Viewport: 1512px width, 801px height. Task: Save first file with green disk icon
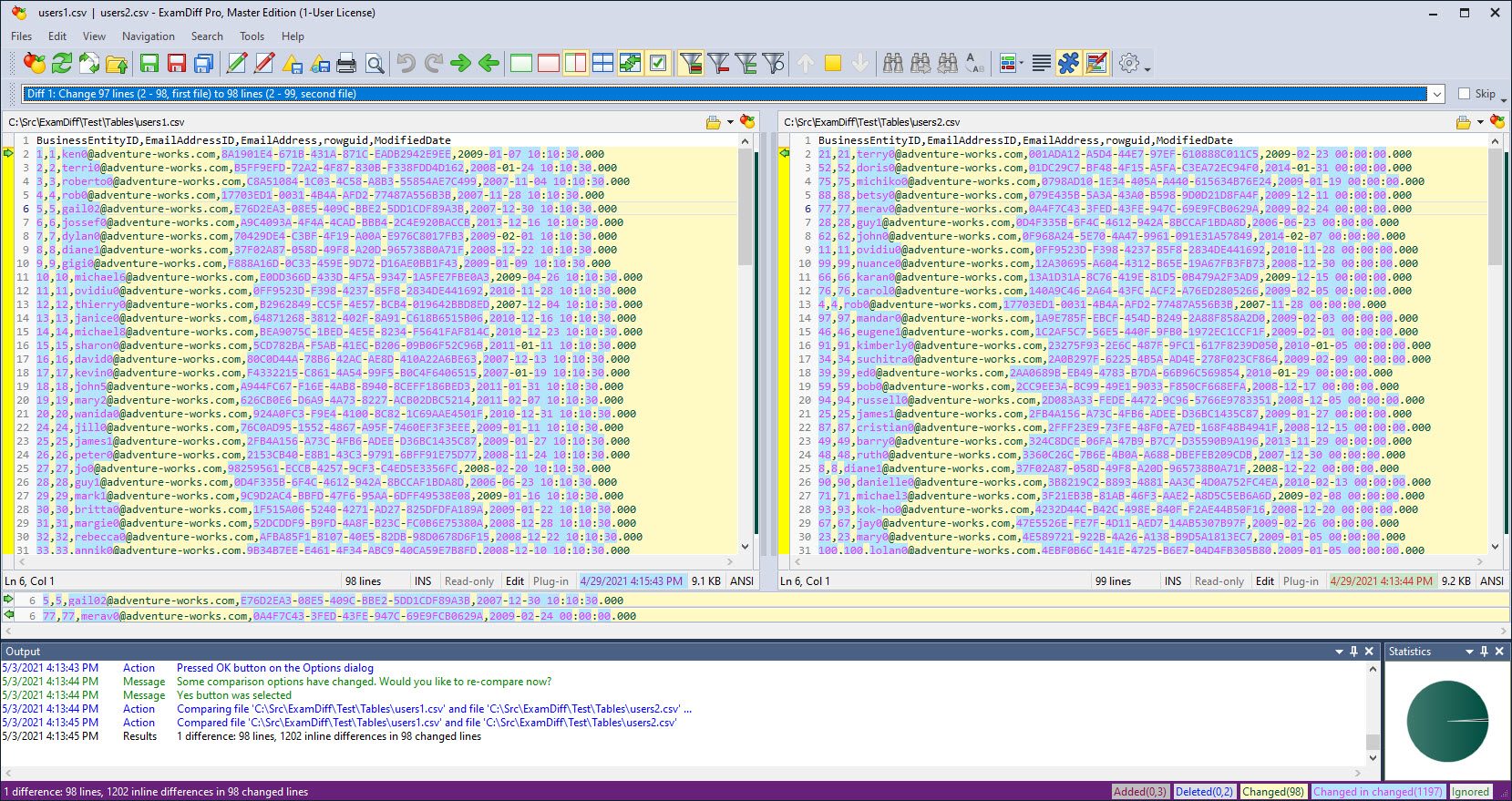click(x=149, y=63)
